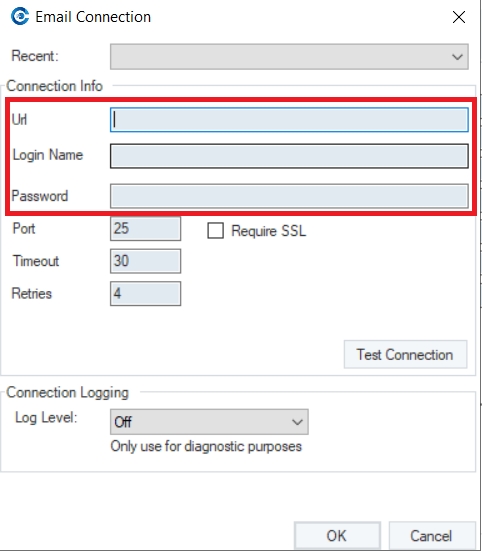This screenshot has height=552, width=482.
Task: Select the Retries field showing 4
Action: pyautogui.click(x=145, y=293)
